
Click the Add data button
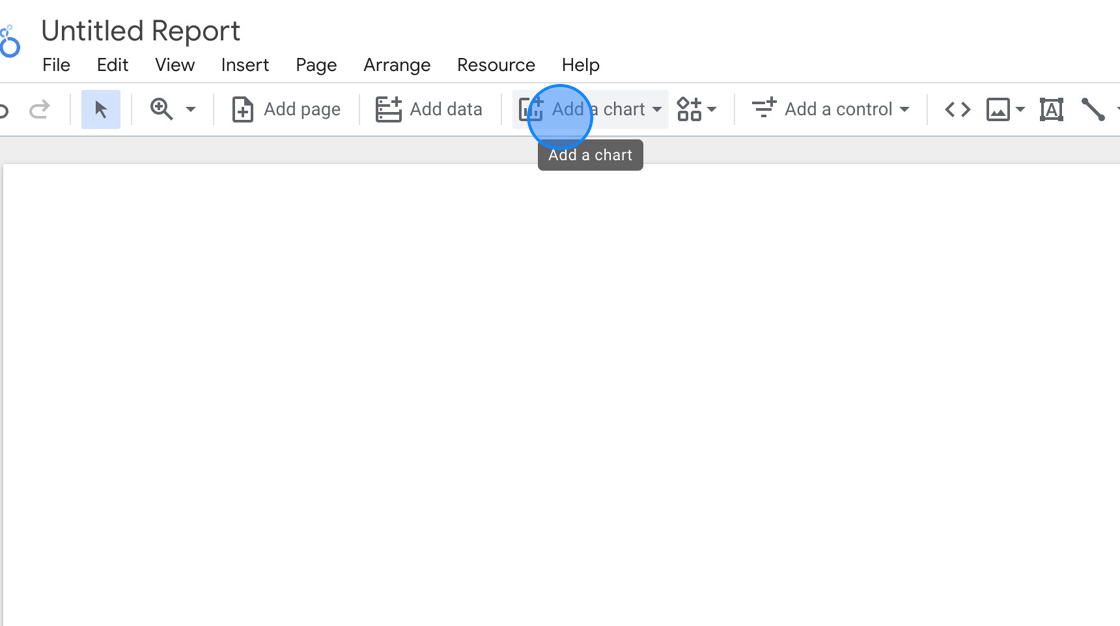[429, 109]
